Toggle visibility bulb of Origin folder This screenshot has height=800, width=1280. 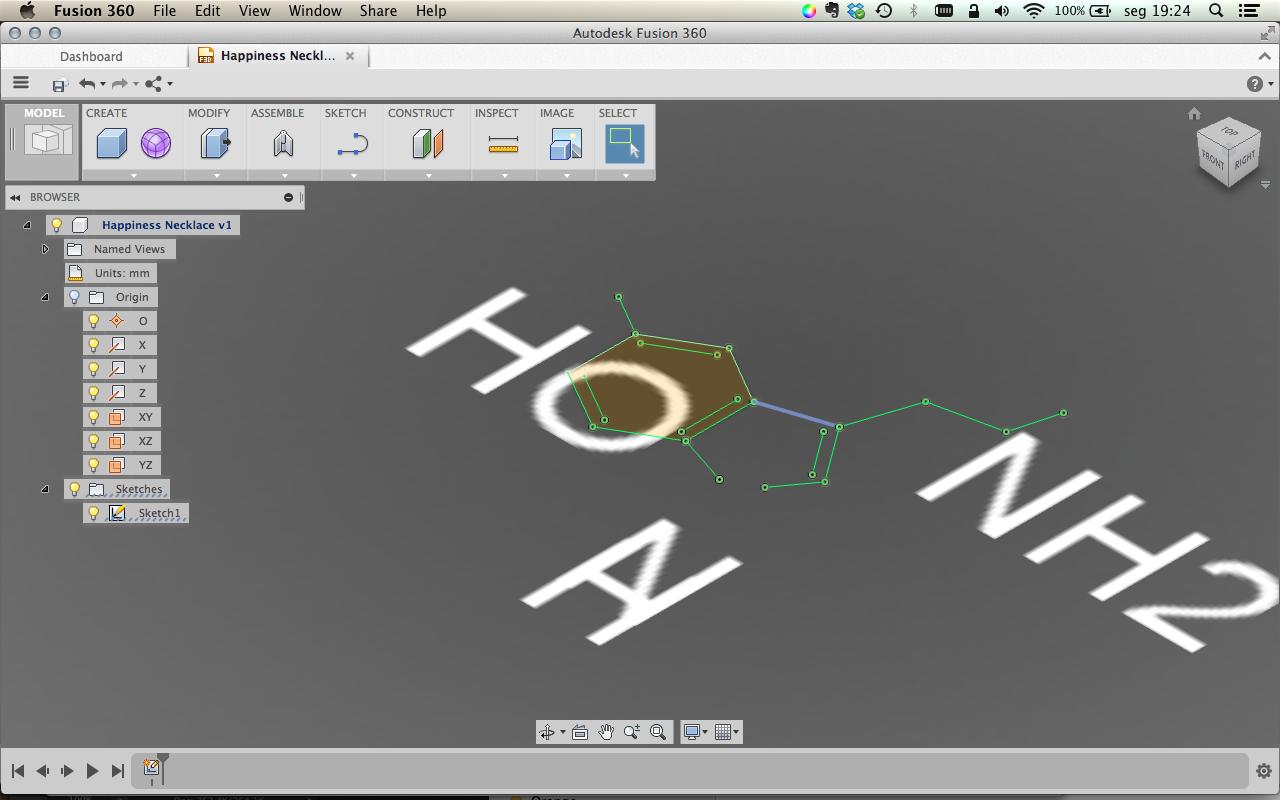coord(74,297)
